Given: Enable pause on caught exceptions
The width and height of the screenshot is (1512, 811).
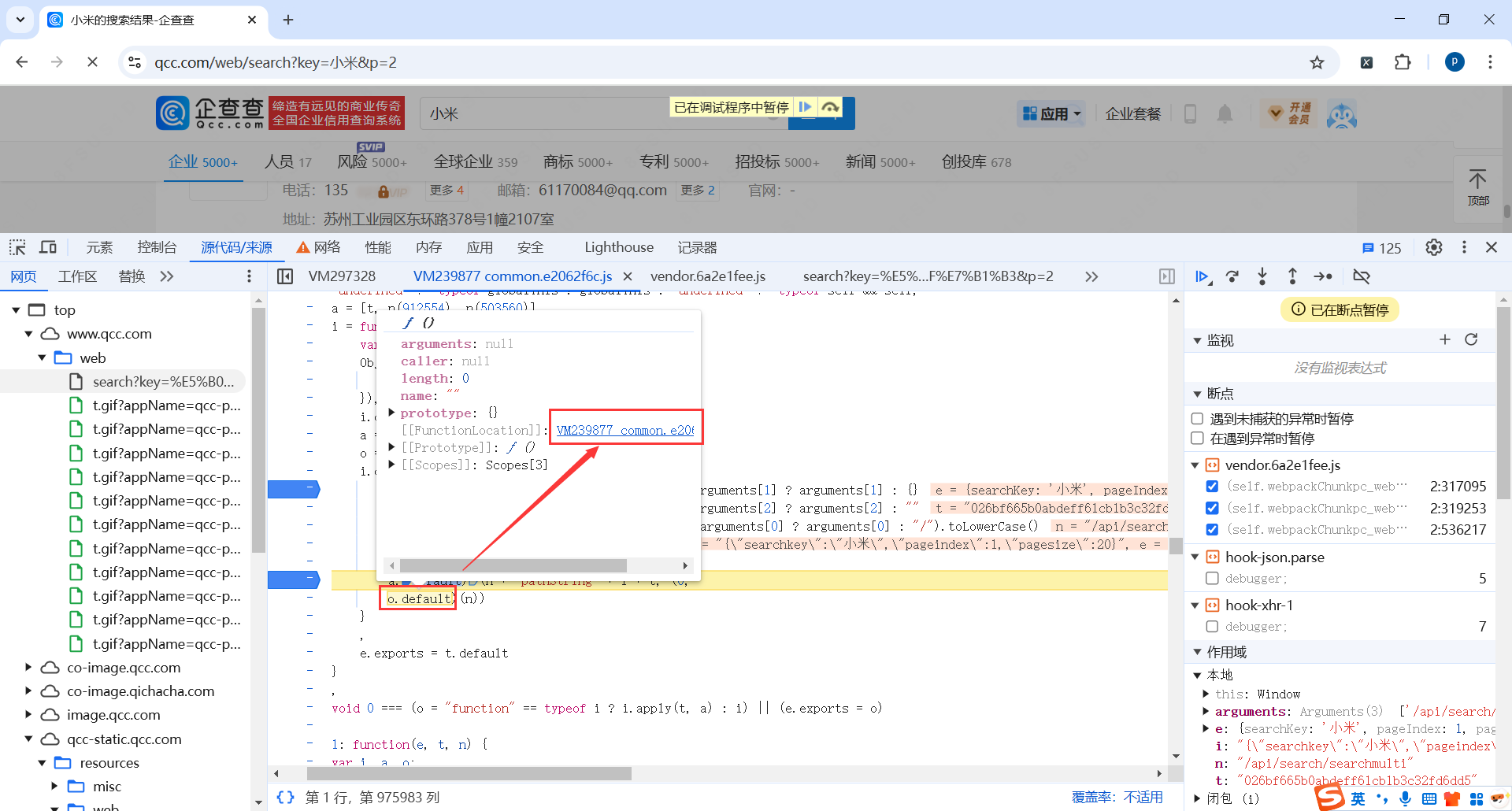Looking at the screenshot, I should (x=1198, y=438).
